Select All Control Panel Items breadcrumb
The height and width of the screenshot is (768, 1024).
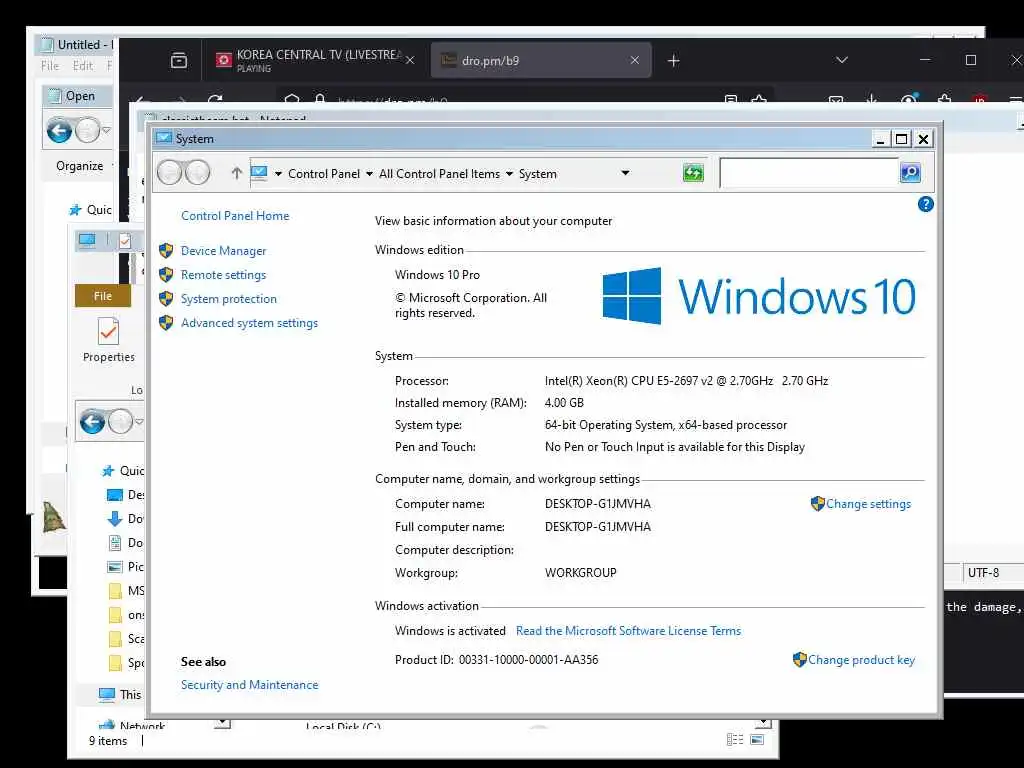coord(440,174)
